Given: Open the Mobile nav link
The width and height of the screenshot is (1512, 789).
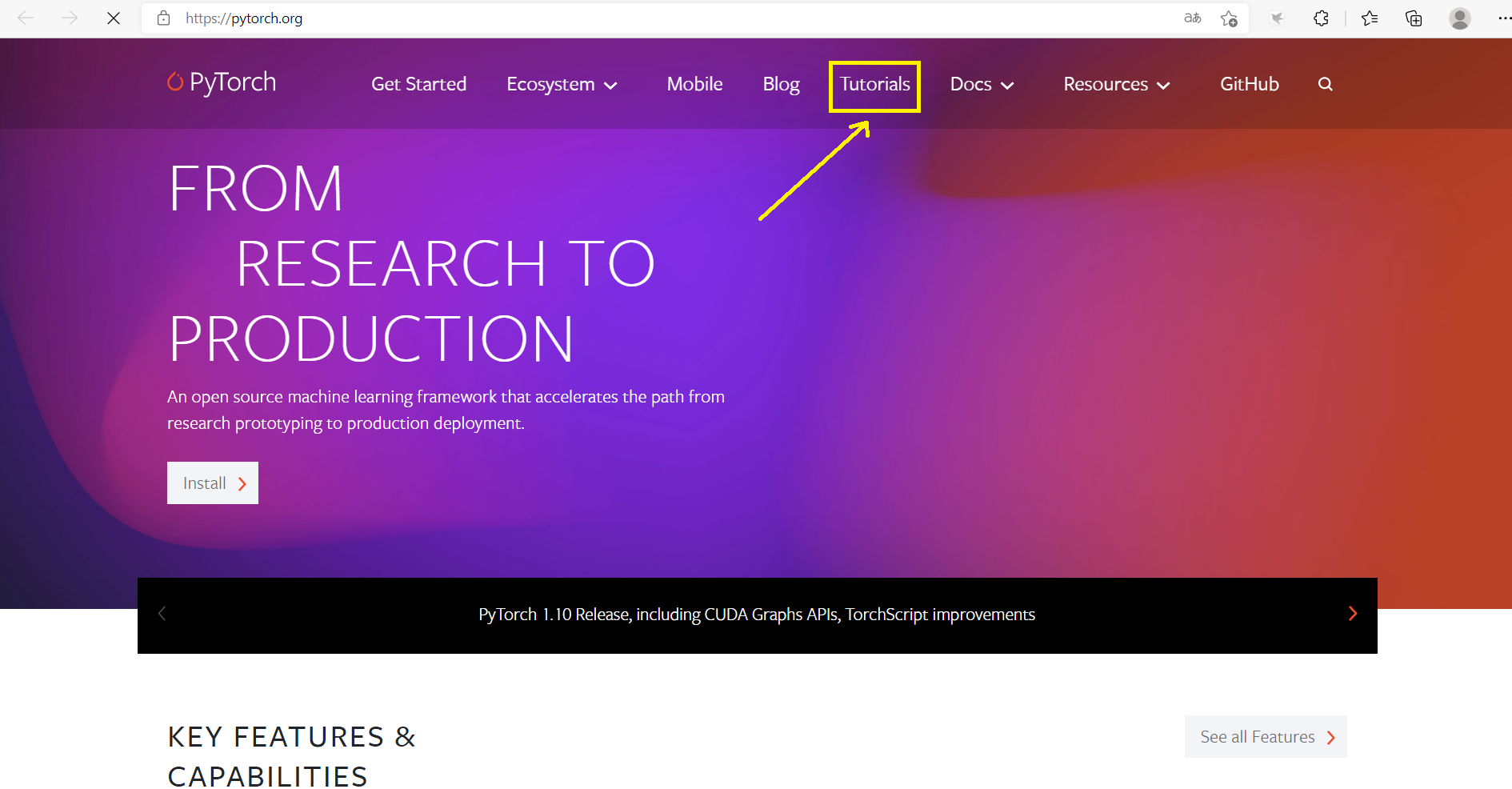Looking at the screenshot, I should tap(694, 84).
